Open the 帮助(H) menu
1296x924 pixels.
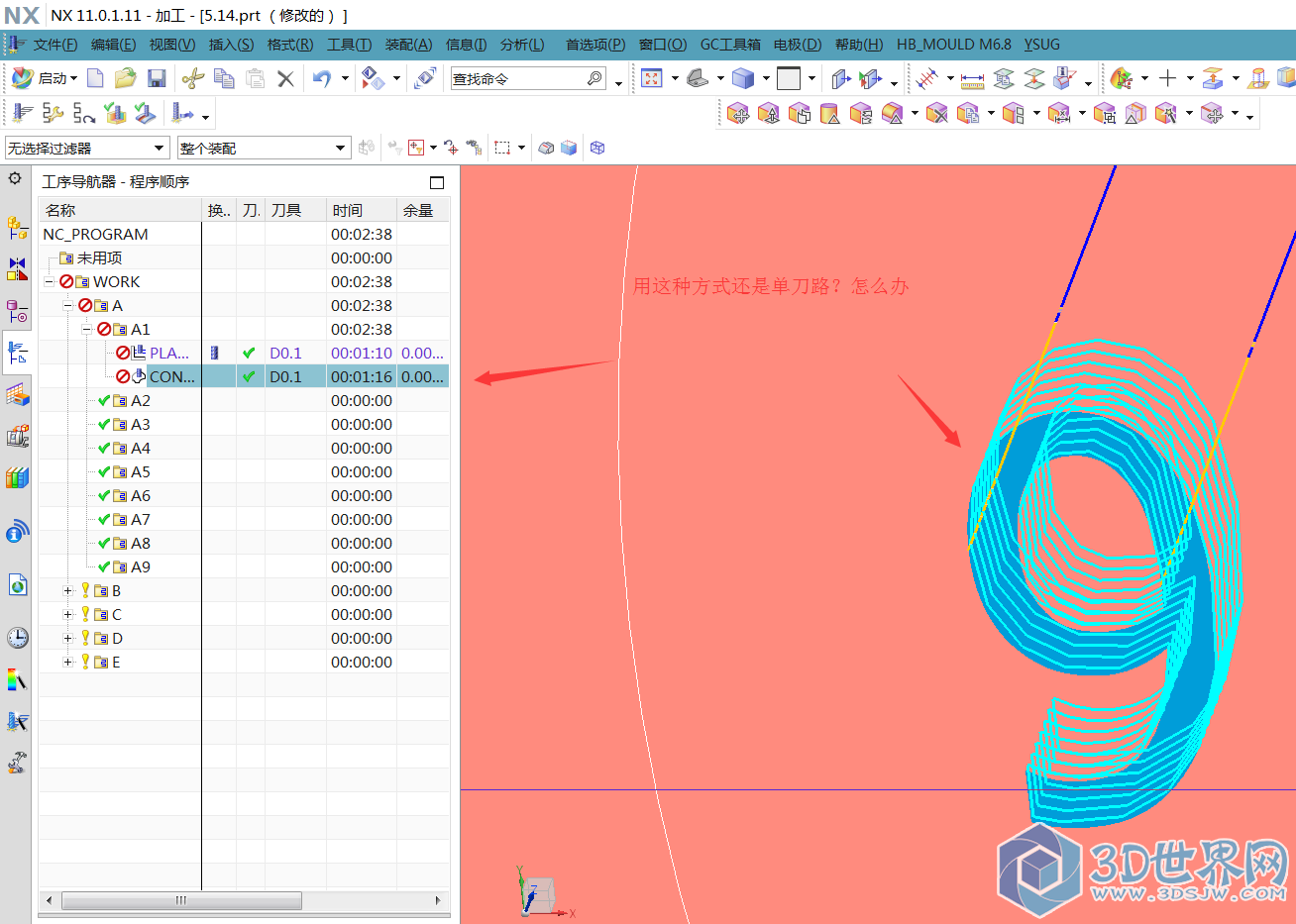coord(858,45)
